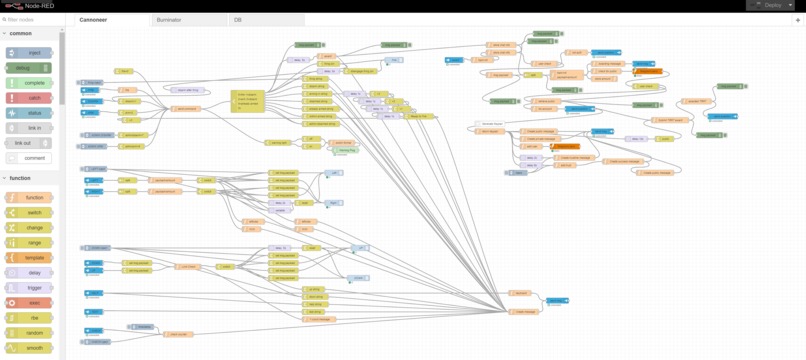
Task: Open the Deploy options dropdown arrow
Action: pos(791,5)
